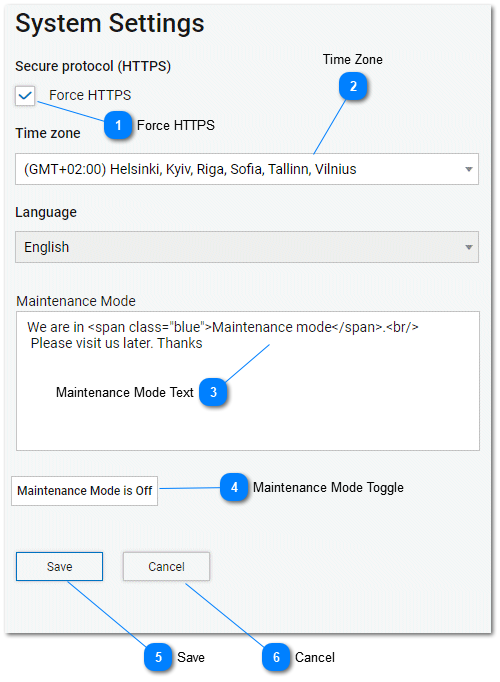Click the Language dropdown arrow
500x682 pixels.
[469, 247]
